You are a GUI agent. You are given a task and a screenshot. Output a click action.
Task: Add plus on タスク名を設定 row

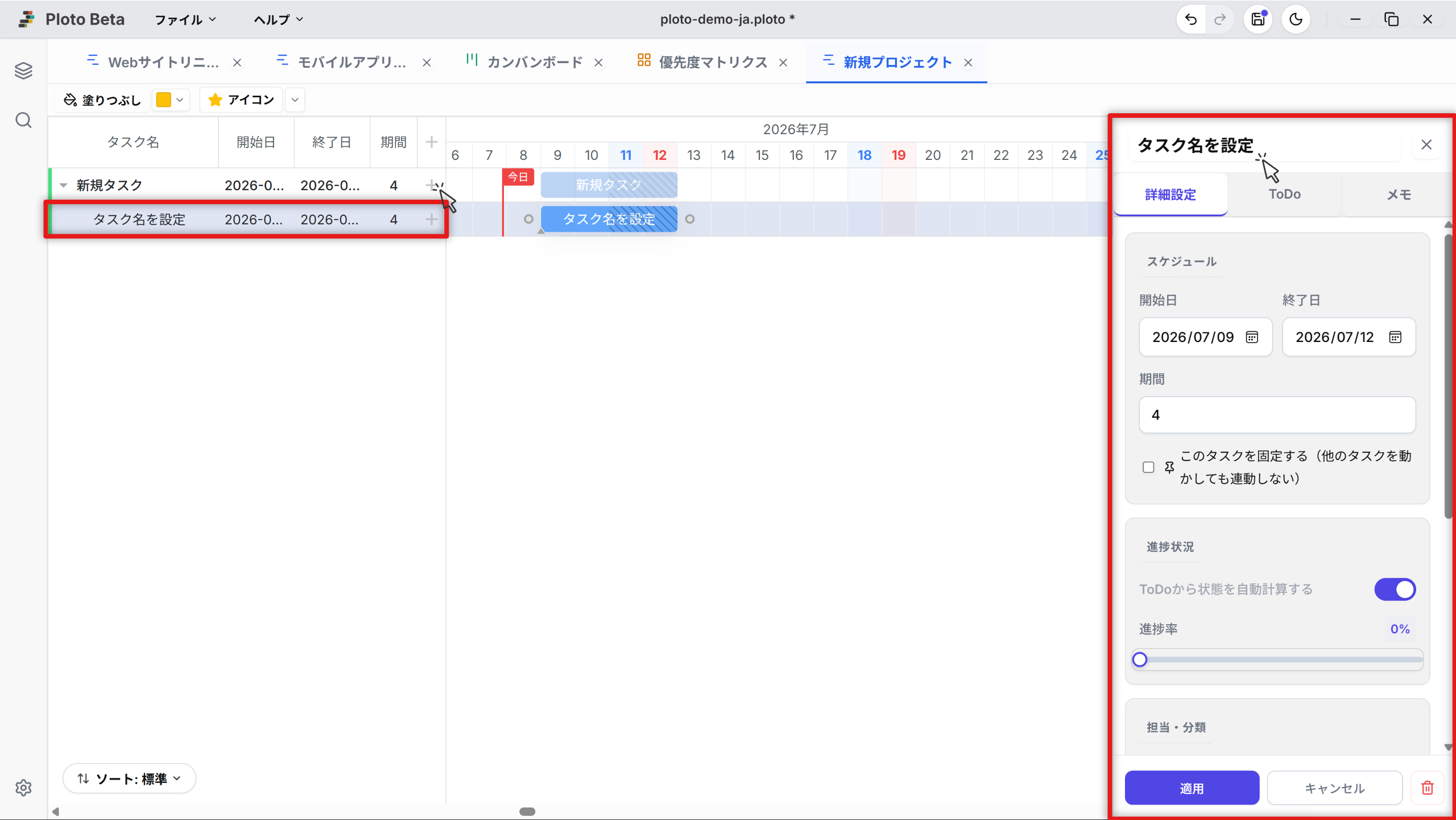(x=432, y=219)
